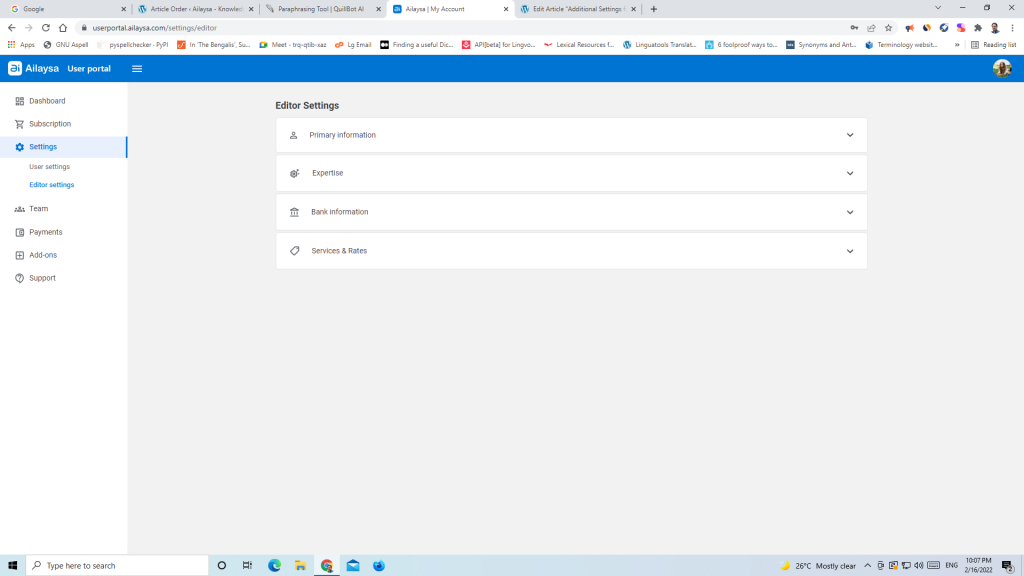The image size is (1024, 576).
Task: Expand the Services & Rates section
Action: (x=571, y=251)
